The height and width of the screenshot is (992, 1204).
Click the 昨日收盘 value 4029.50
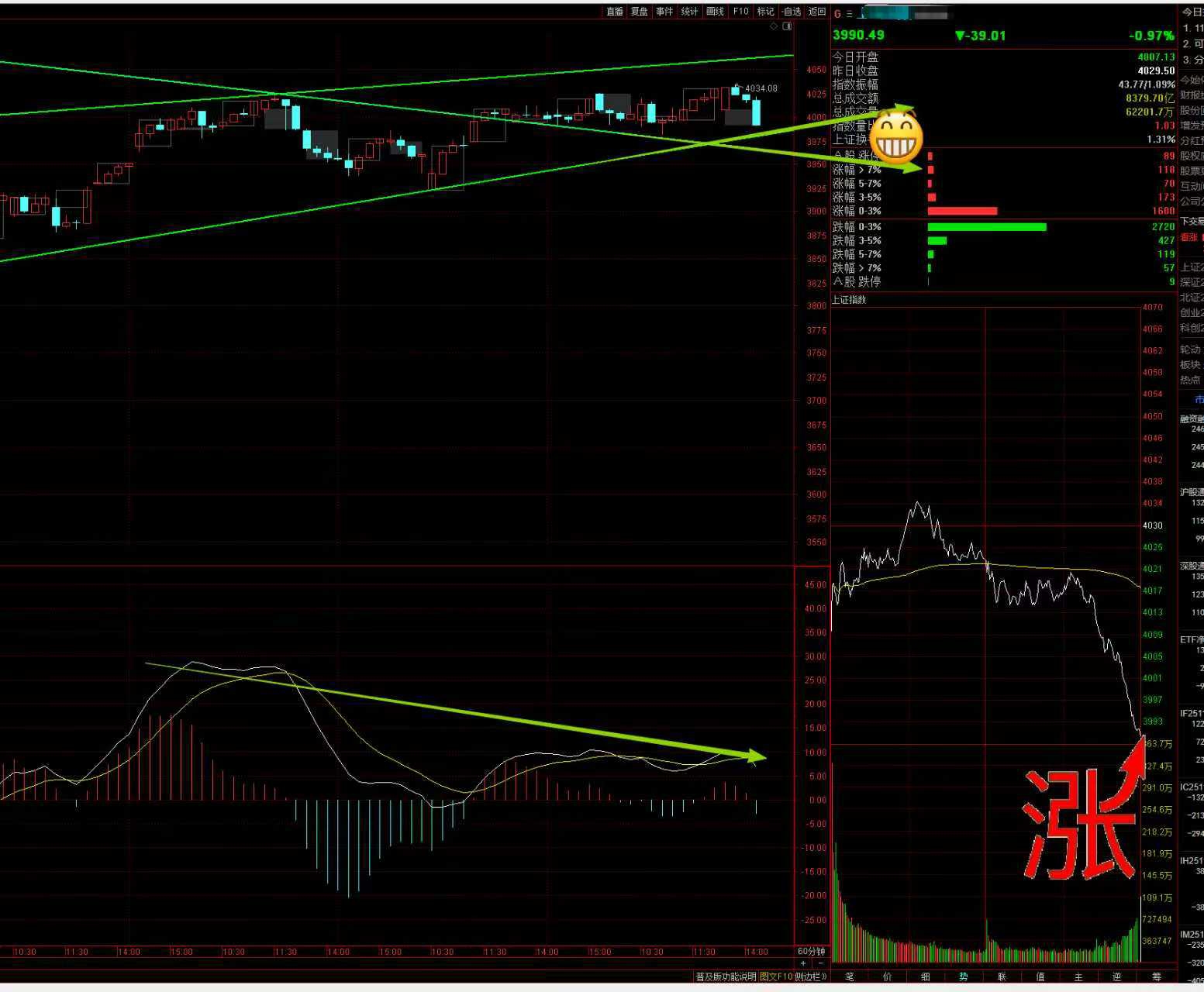[1156, 71]
